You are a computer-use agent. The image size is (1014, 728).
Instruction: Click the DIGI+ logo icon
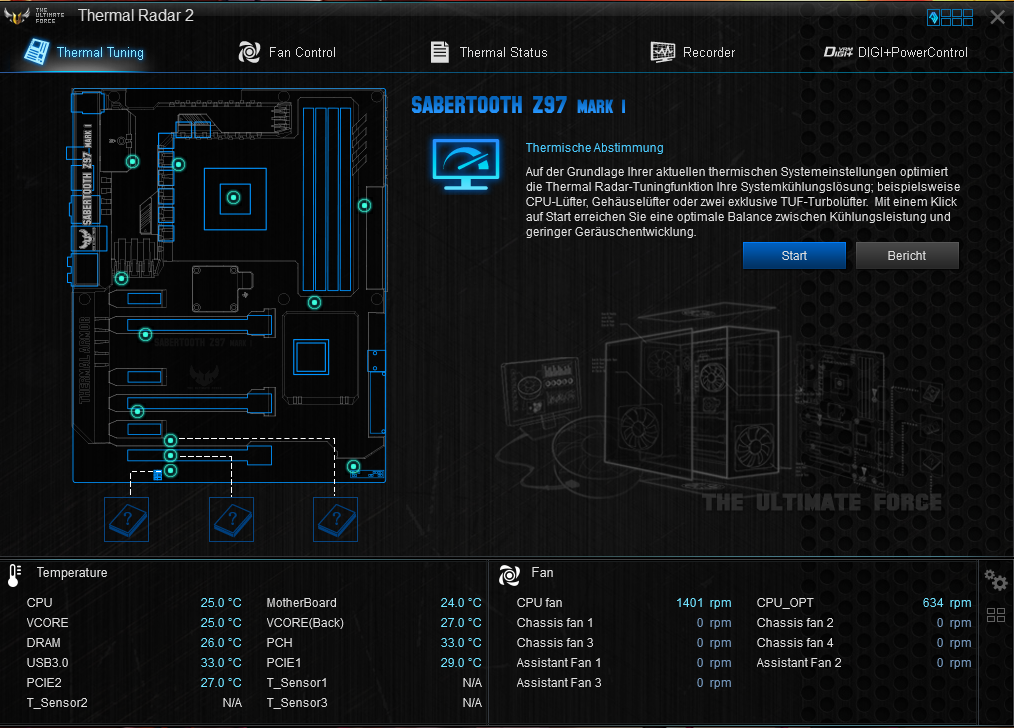tap(838, 52)
